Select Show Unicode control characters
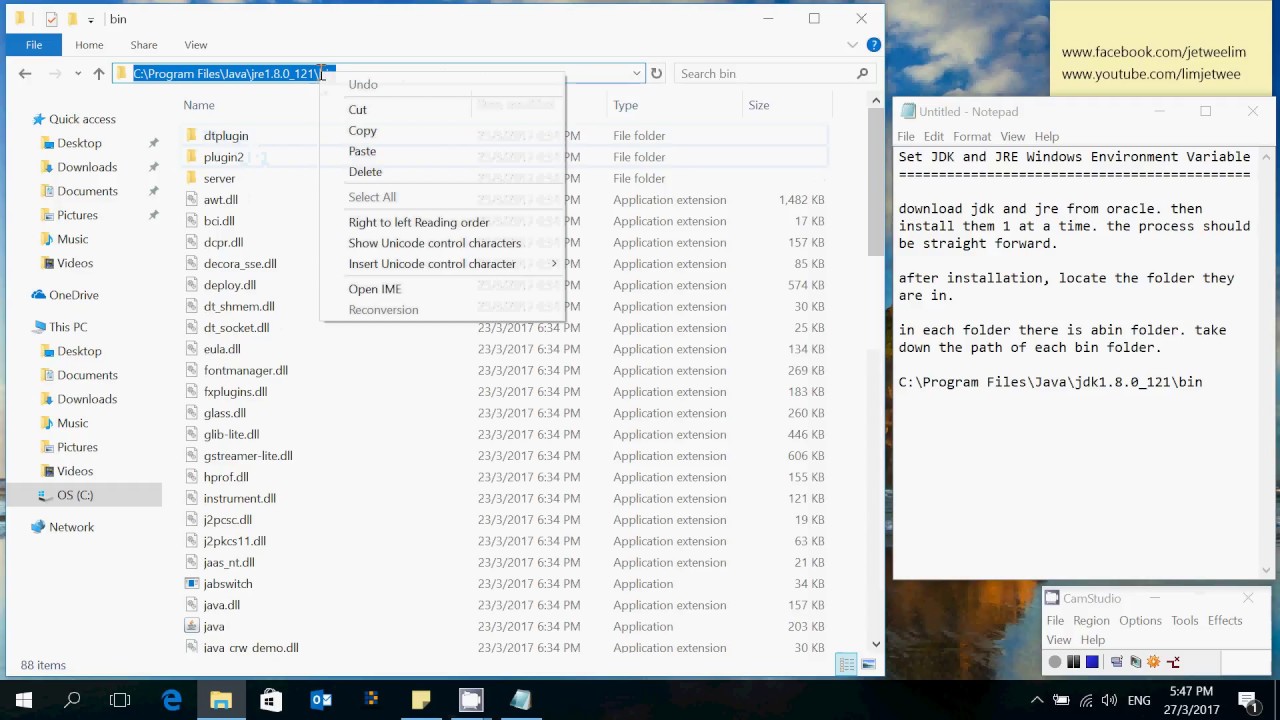The height and width of the screenshot is (720, 1280). click(434, 243)
